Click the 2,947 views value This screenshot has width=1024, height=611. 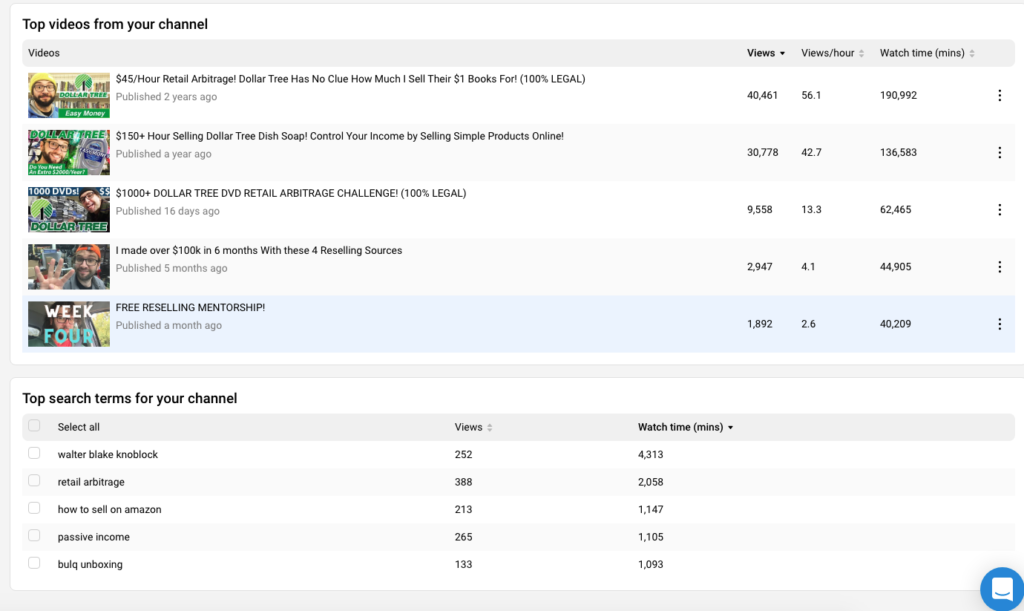point(760,267)
